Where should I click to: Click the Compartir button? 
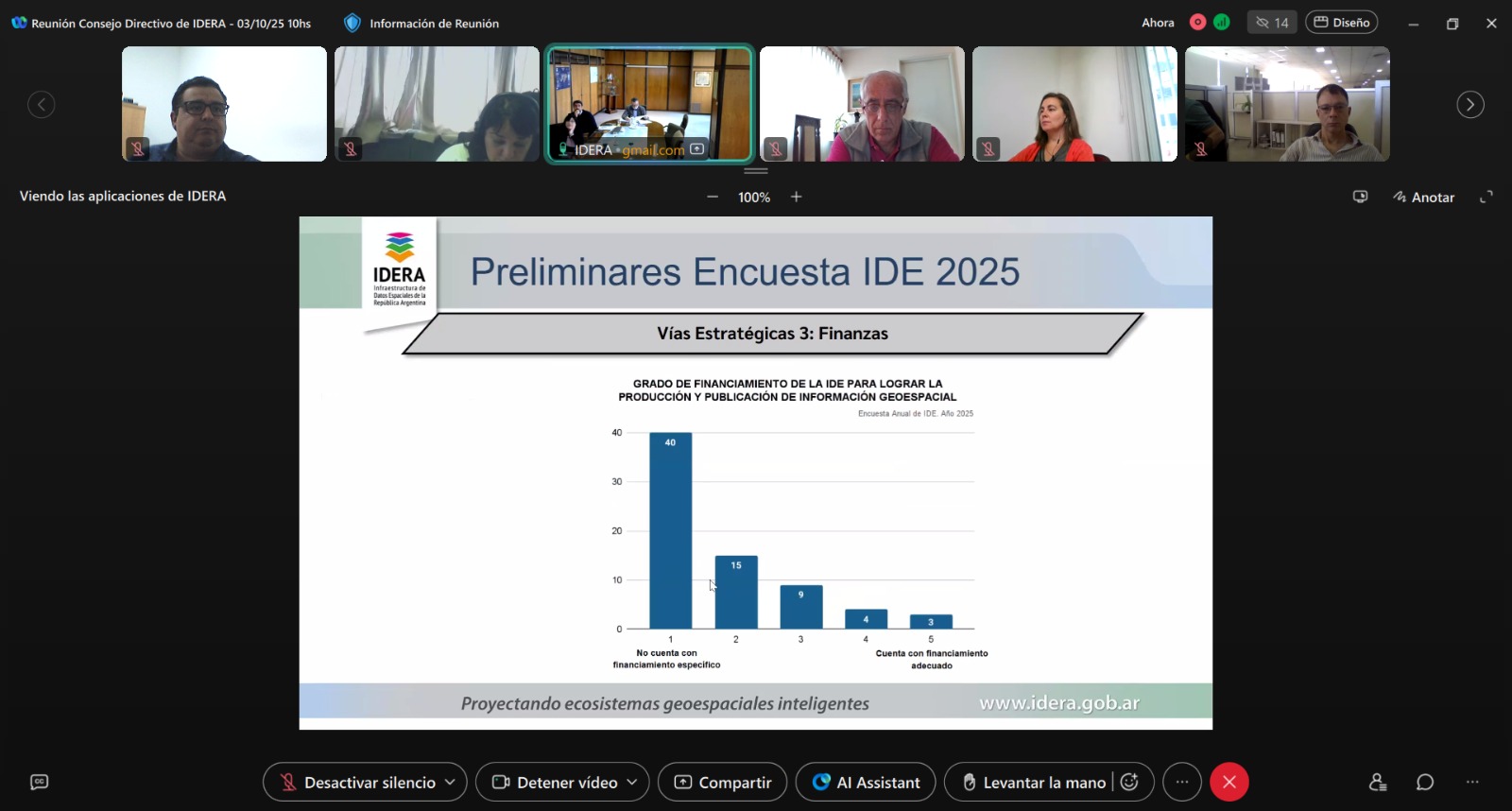click(x=722, y=782)
